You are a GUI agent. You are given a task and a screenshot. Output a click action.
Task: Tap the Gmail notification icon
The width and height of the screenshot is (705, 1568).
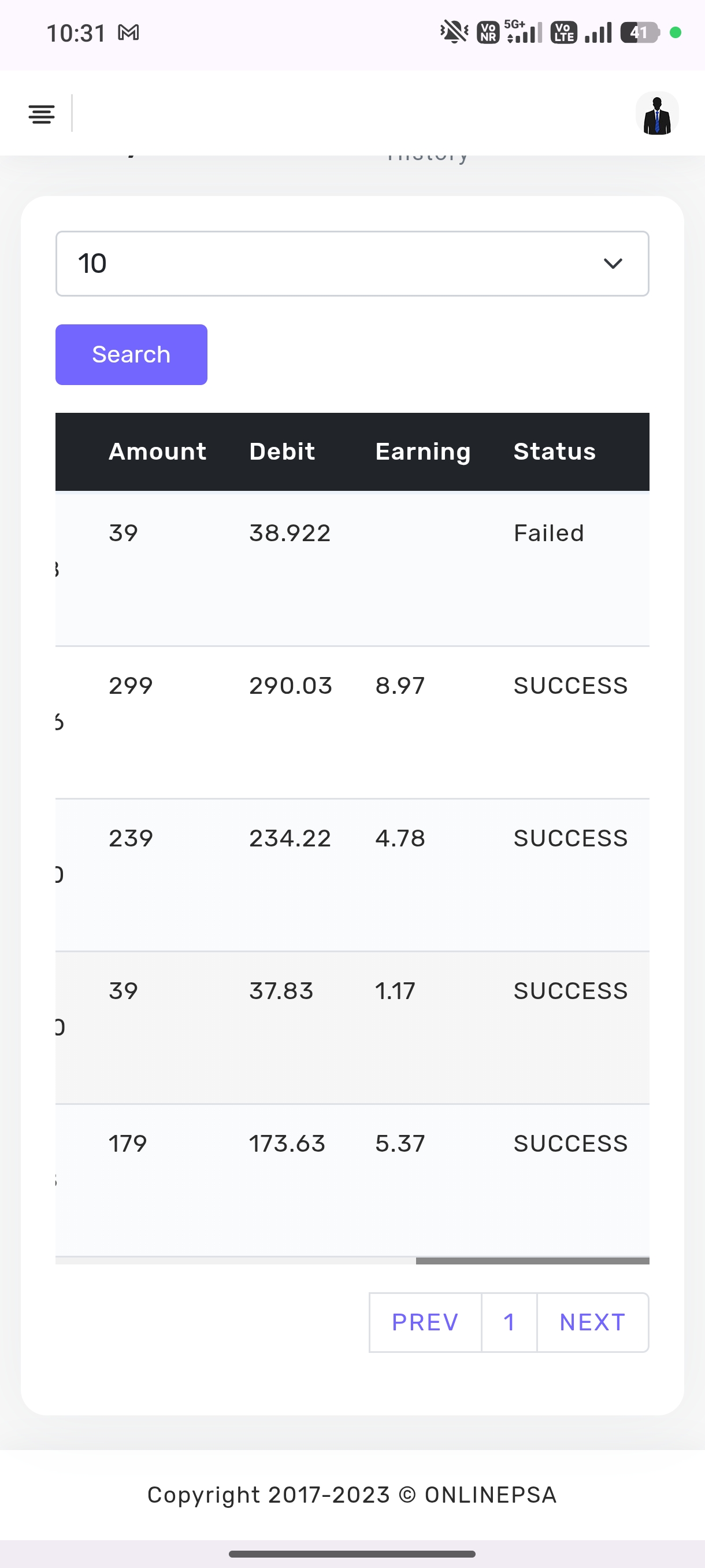coord(128,32)
